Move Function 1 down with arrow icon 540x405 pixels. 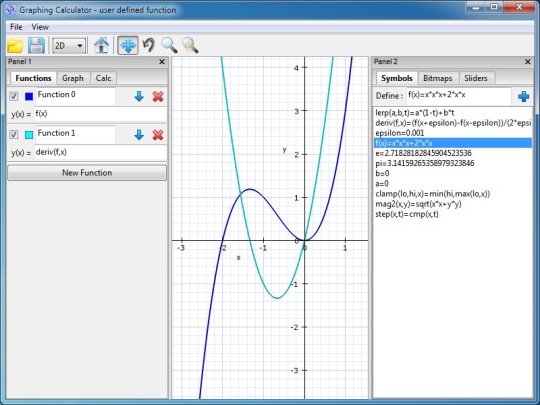pyautogui.click(x=139, y=135)
